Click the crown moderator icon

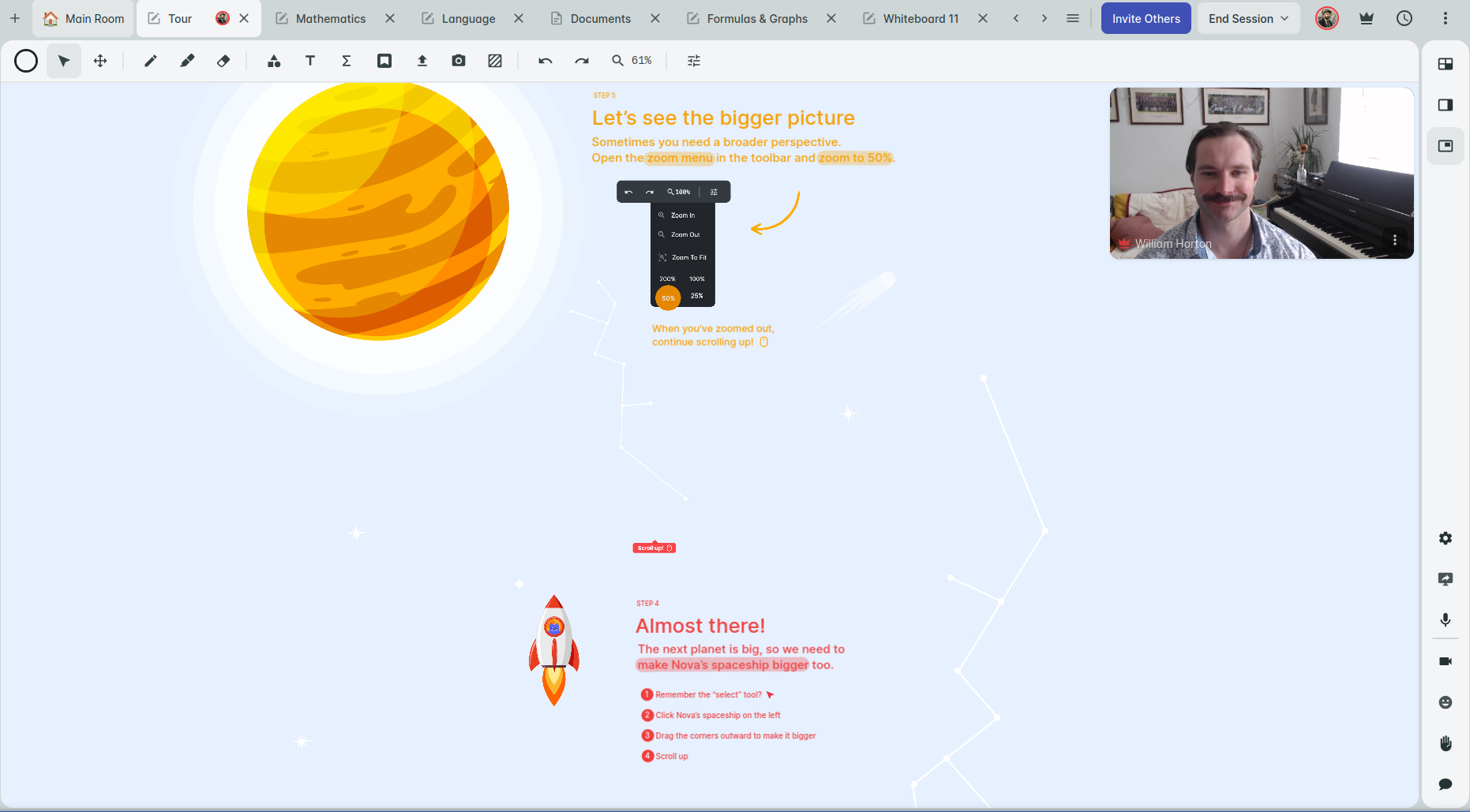coord(1367,18)
